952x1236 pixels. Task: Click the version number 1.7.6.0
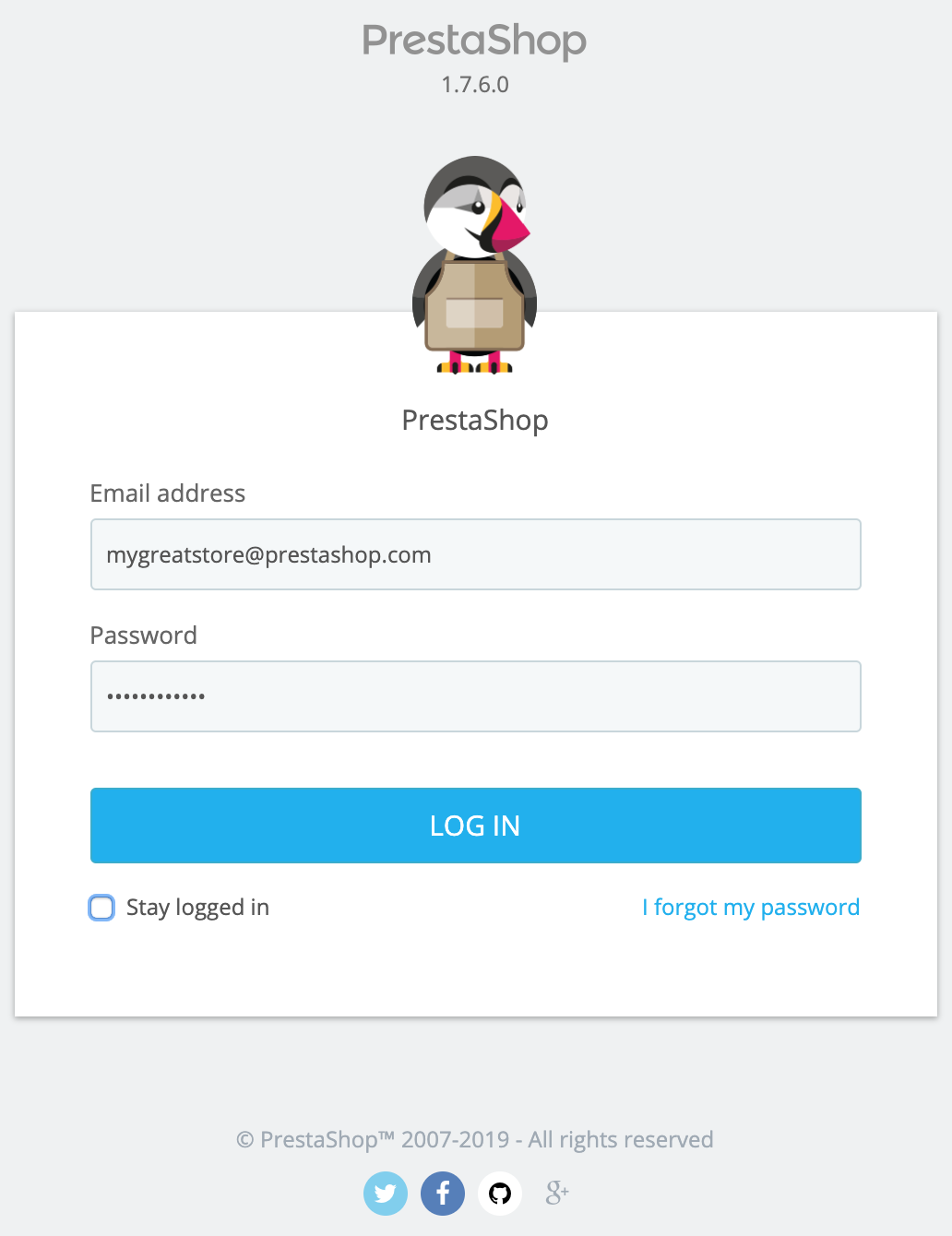click(475, 85)
